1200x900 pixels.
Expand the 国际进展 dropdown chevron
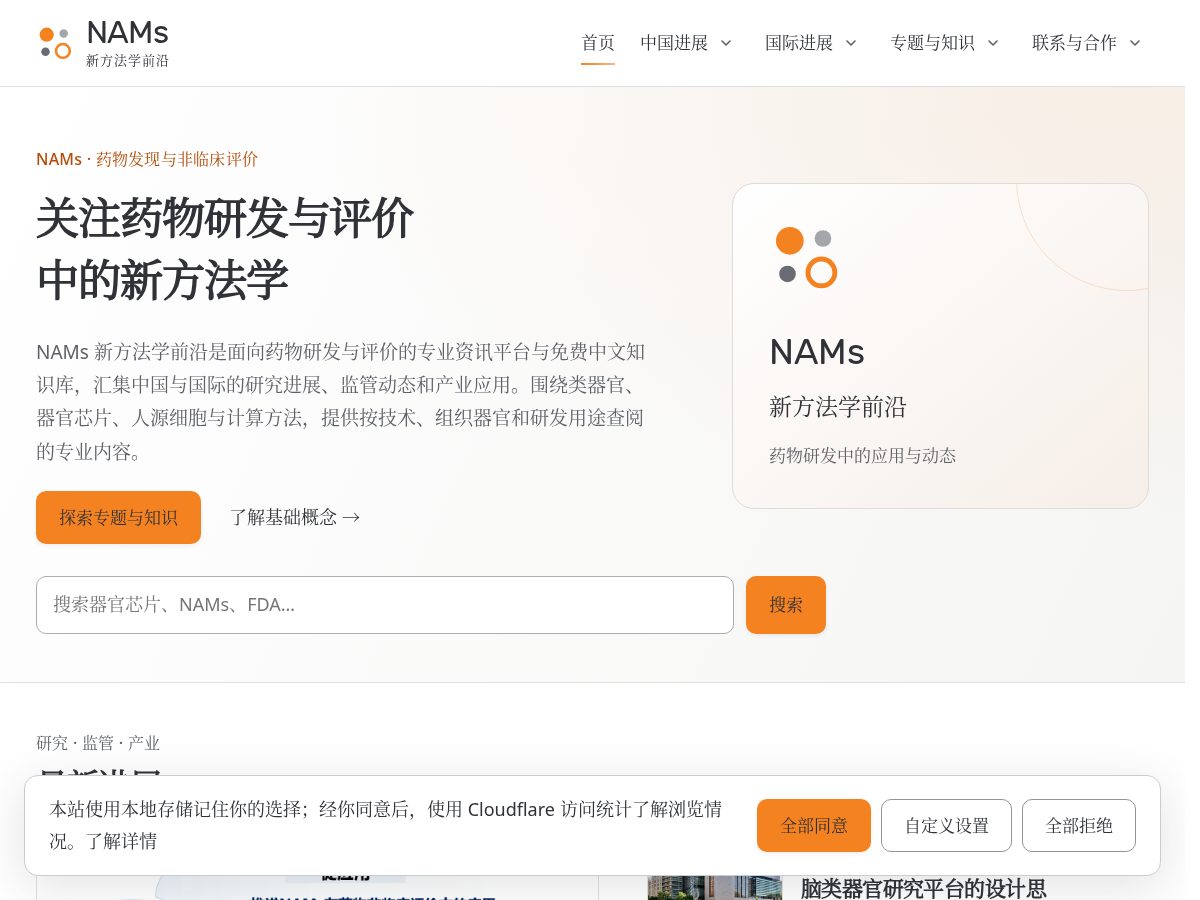851,43
